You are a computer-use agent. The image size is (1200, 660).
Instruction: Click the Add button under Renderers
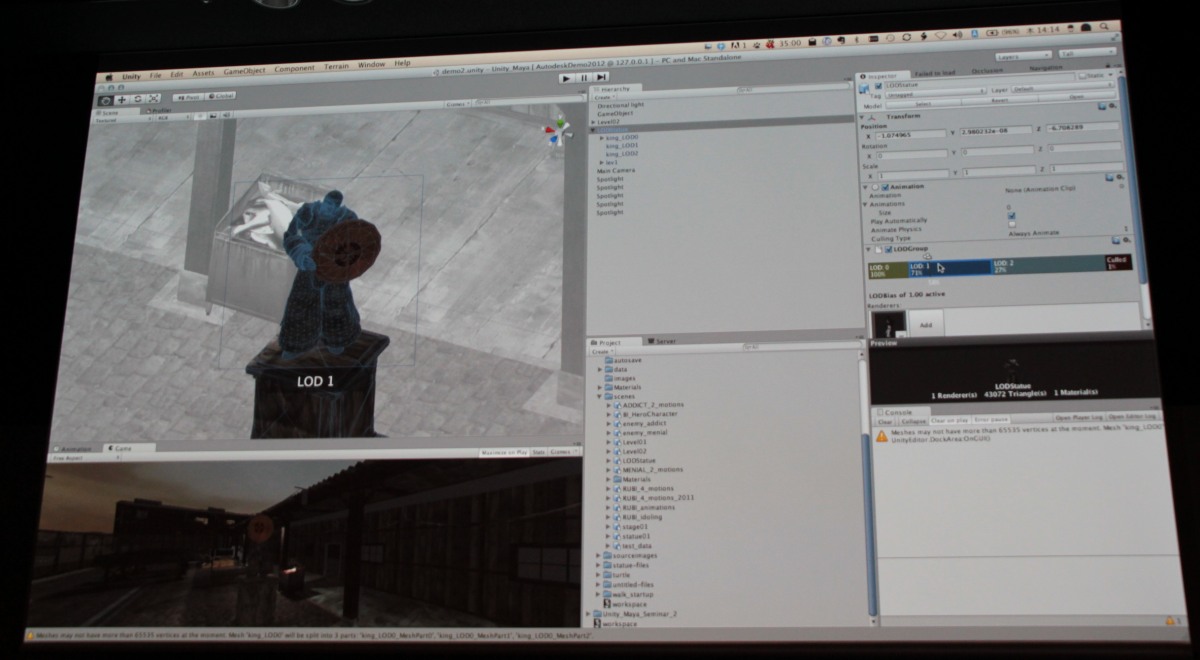925,325
